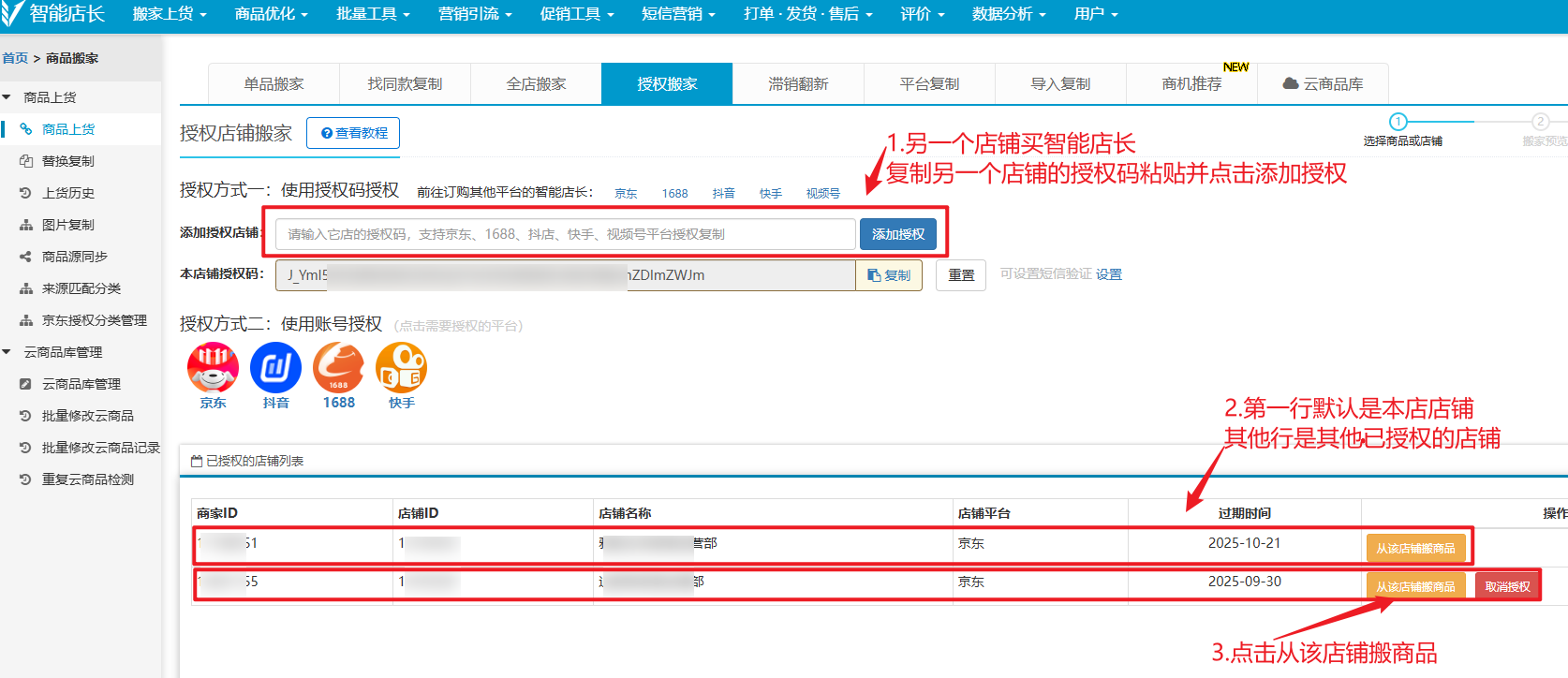
Task: Click the red 取消授权 button
Action: click(1507, 587)
